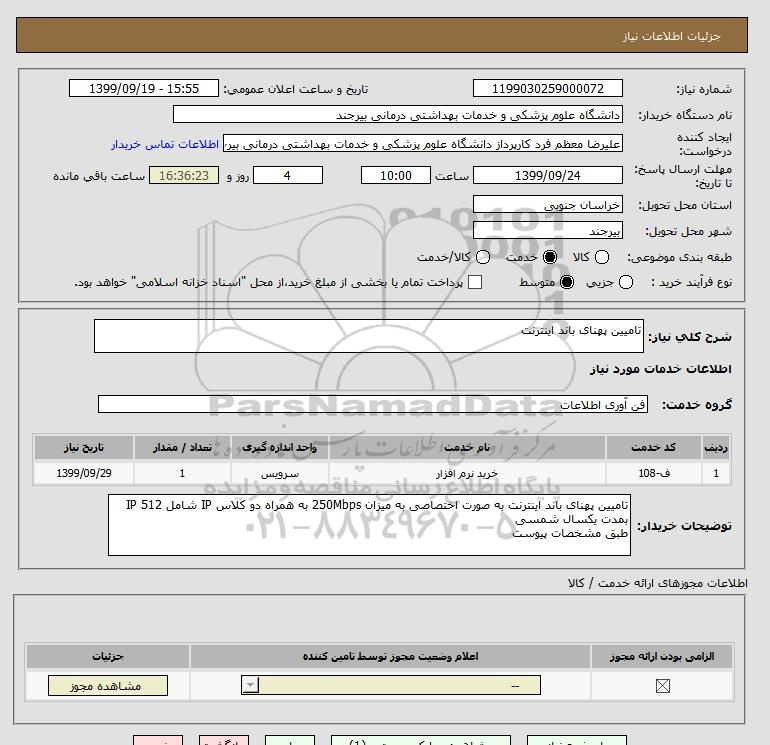This screenshot has width=770, height=745.
Task: Click the need number field 1199030259000072
Action: click(x=548, y=88)
